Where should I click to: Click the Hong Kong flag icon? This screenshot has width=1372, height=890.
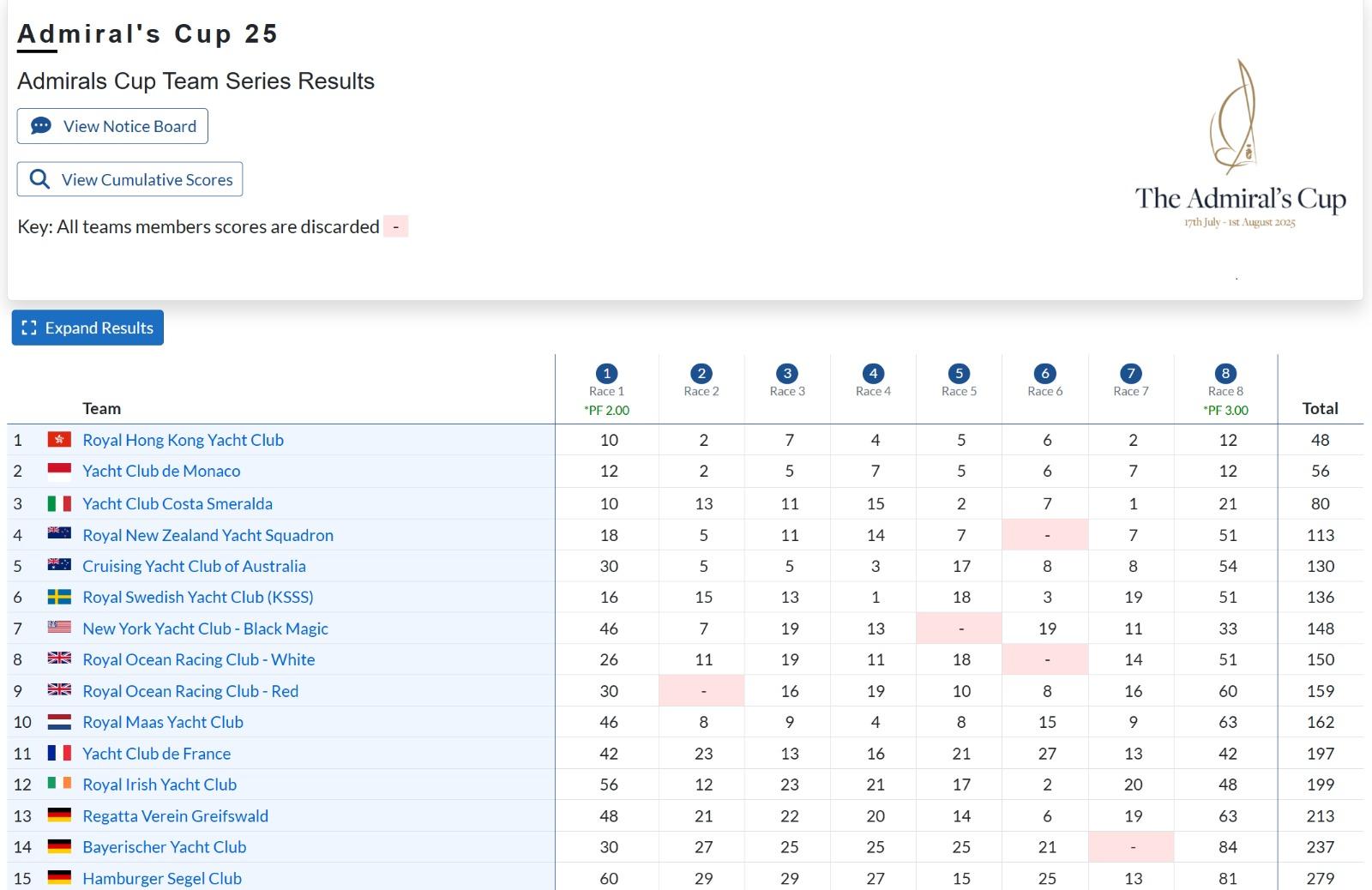coord(59,440)
